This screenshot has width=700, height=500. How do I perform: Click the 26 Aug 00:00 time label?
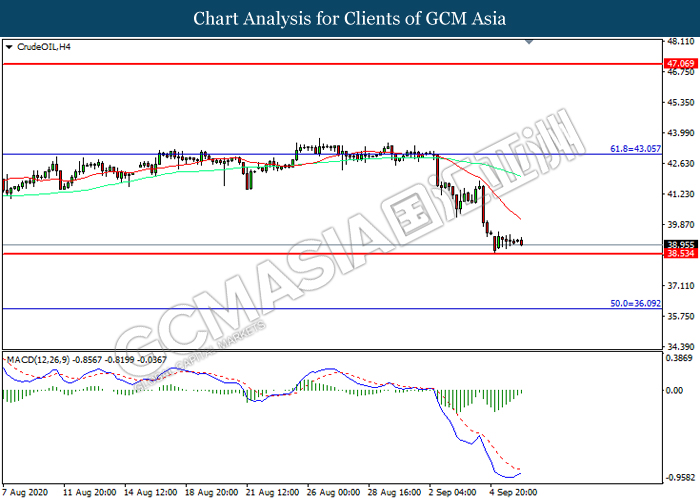(333, 492)
